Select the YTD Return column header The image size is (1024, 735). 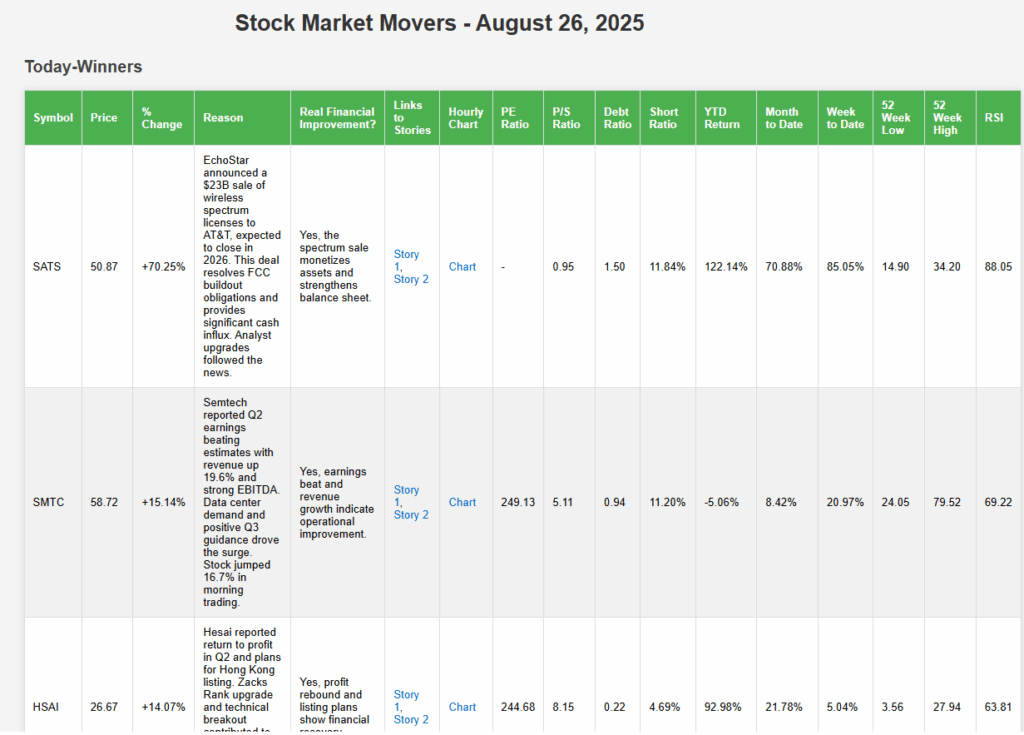(721, 118)
